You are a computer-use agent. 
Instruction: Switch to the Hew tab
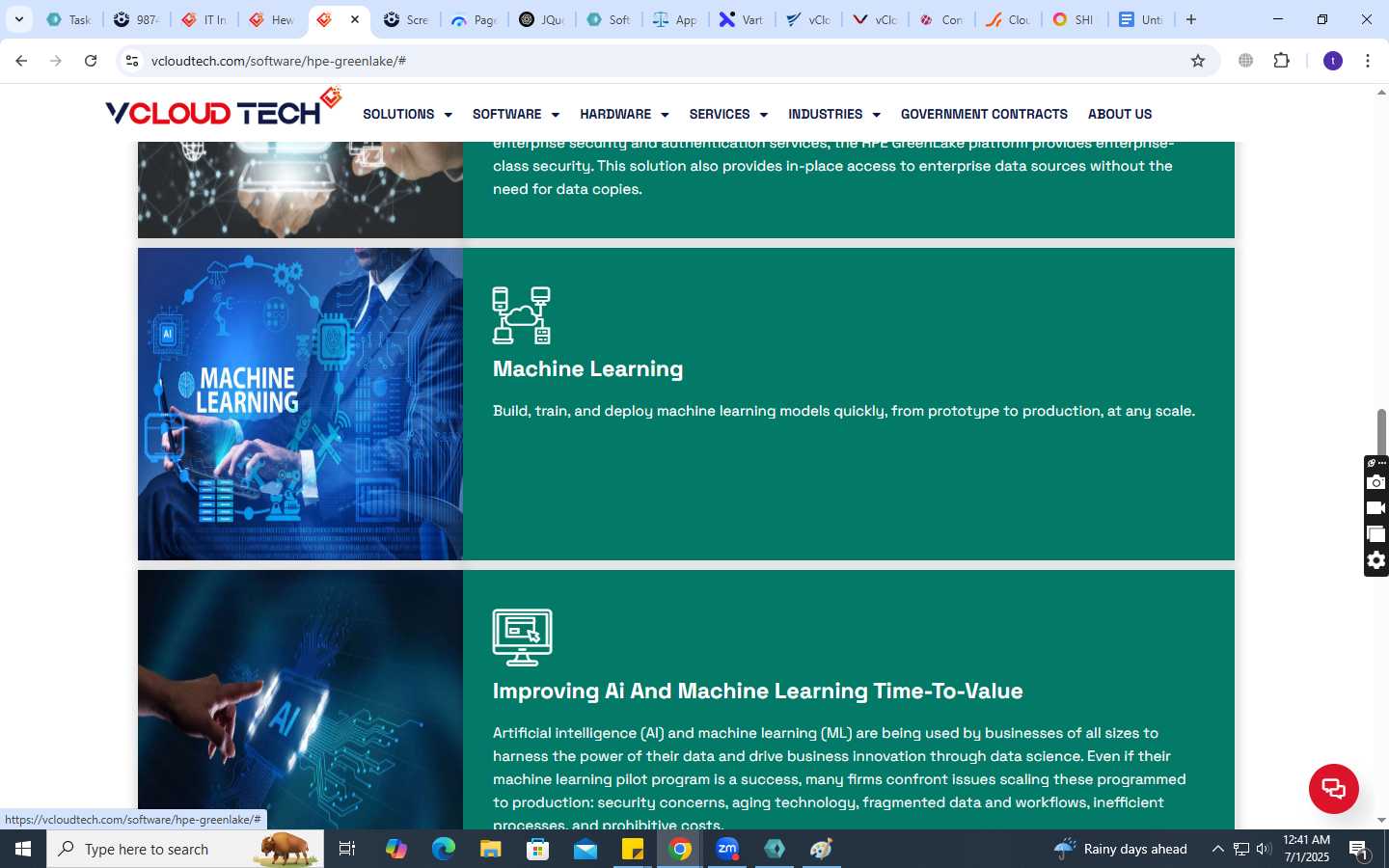click(x=271, y=19)
